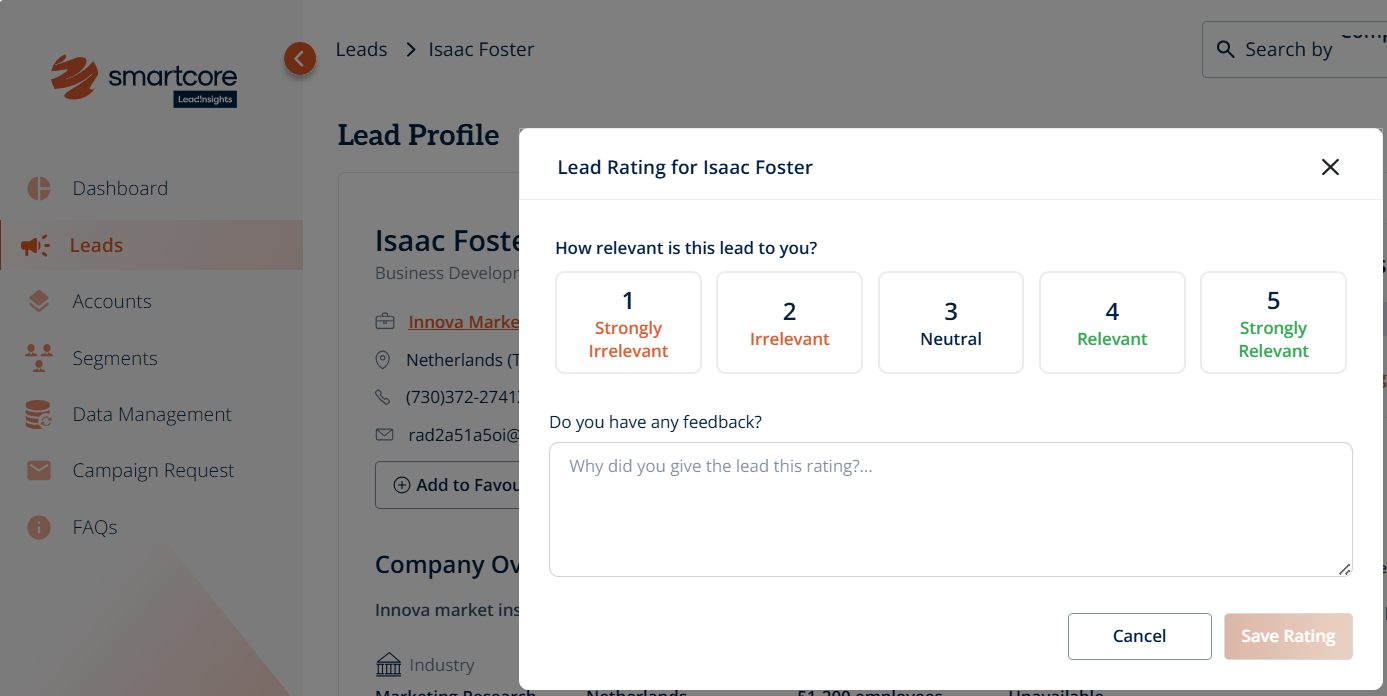
Task: Go to the Data Management page
Action: tap(152, 414)
